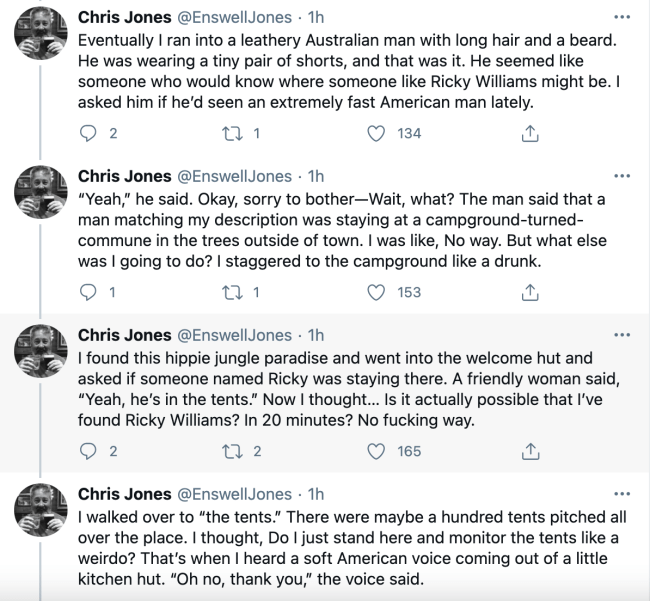Like the tweet with 134 likes

click(377, 133)
